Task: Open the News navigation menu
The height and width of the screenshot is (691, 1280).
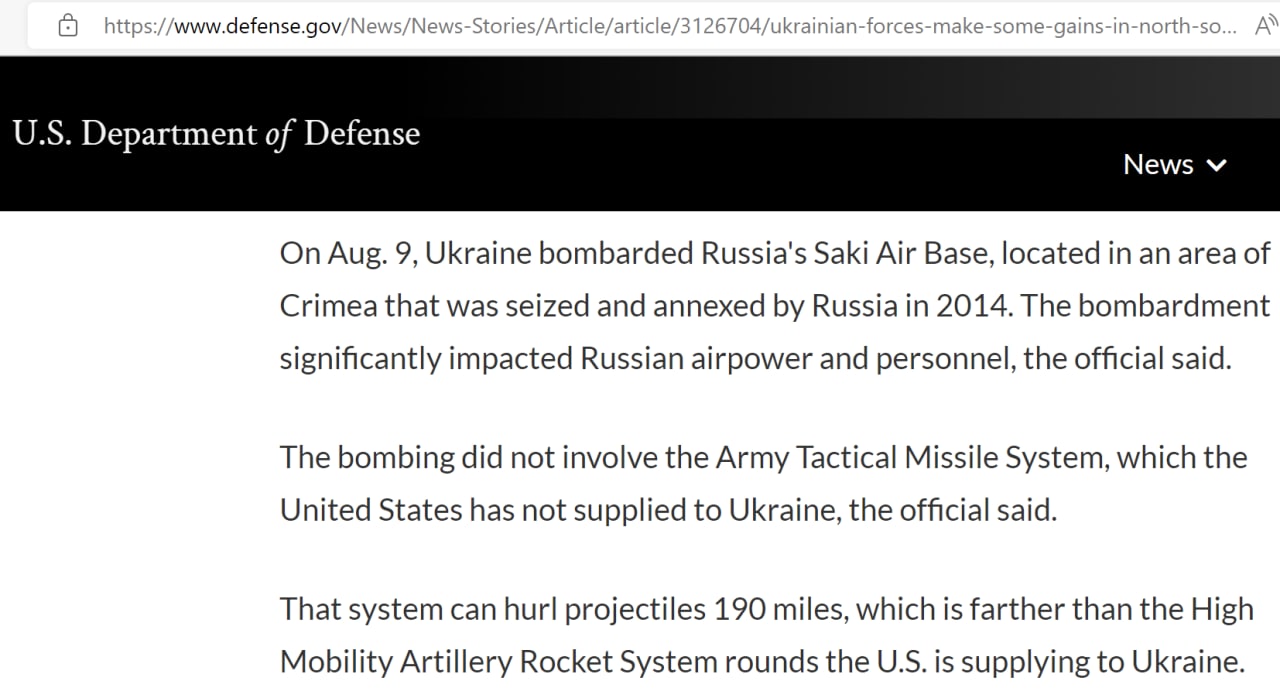Action: (x=1158, y=164)
